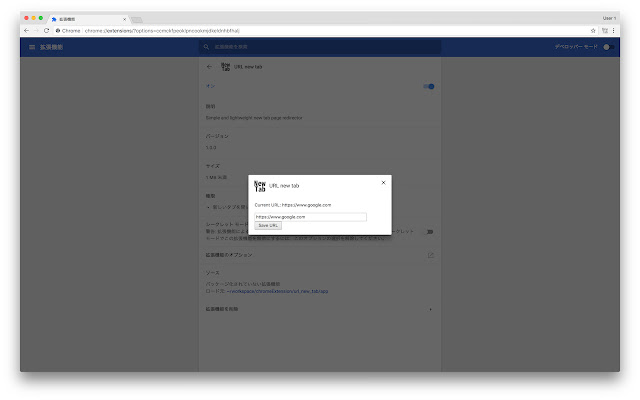Click the green maximize window button
The height and width of the screenshot is (400, 640).
coord(41,18)
